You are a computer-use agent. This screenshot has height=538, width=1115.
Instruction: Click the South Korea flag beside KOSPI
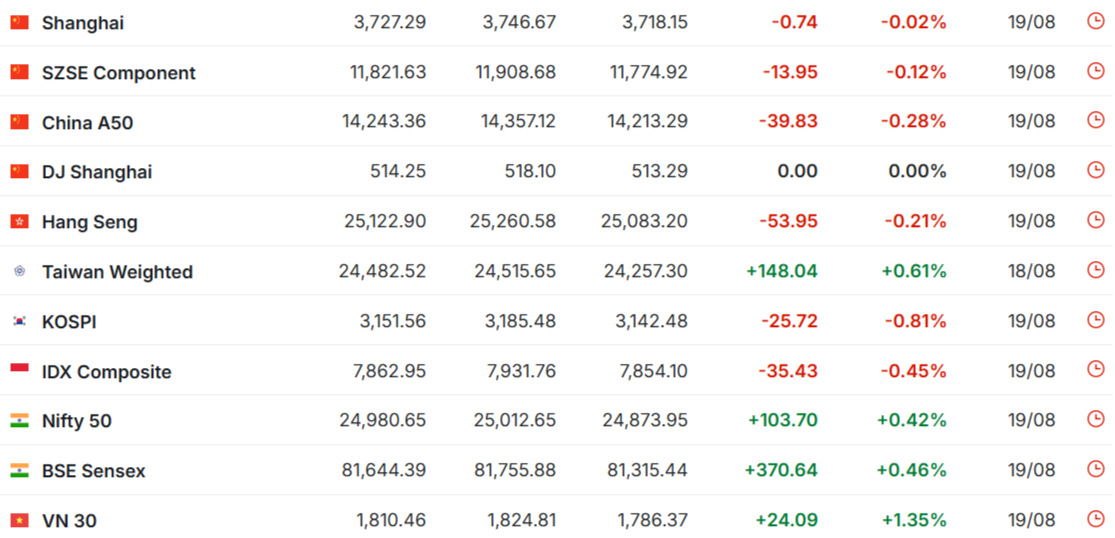tap(19, 321)
